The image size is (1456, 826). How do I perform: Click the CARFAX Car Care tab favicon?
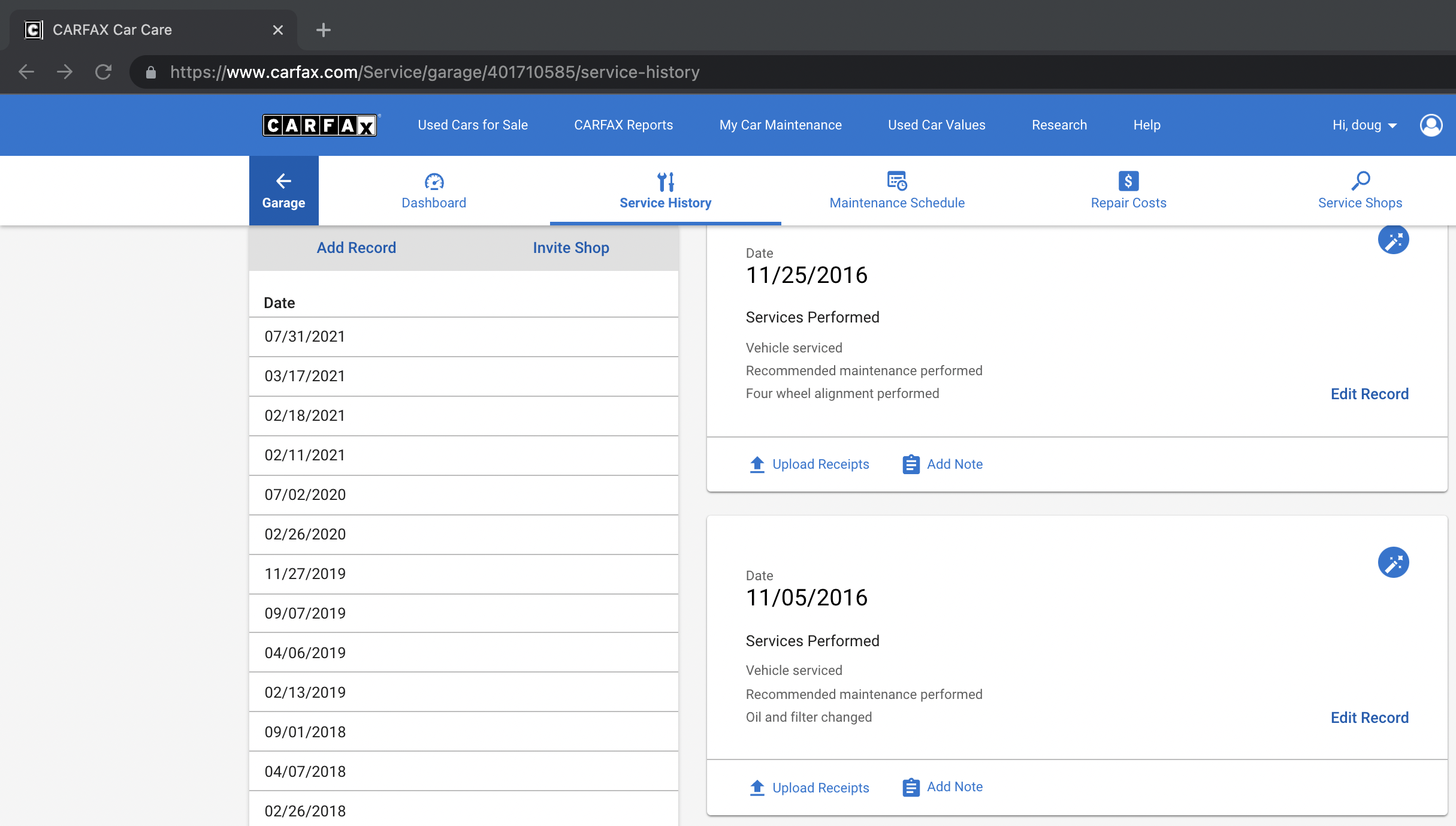tap(34, 30)
